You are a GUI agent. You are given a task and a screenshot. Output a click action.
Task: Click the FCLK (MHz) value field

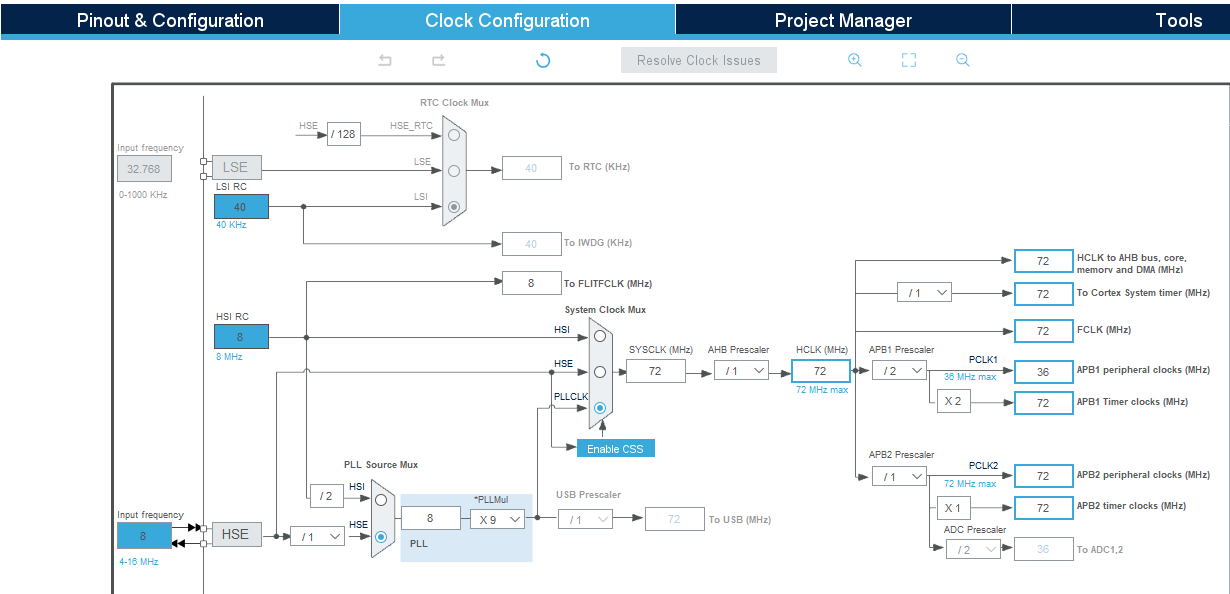tap(1043, 331)
